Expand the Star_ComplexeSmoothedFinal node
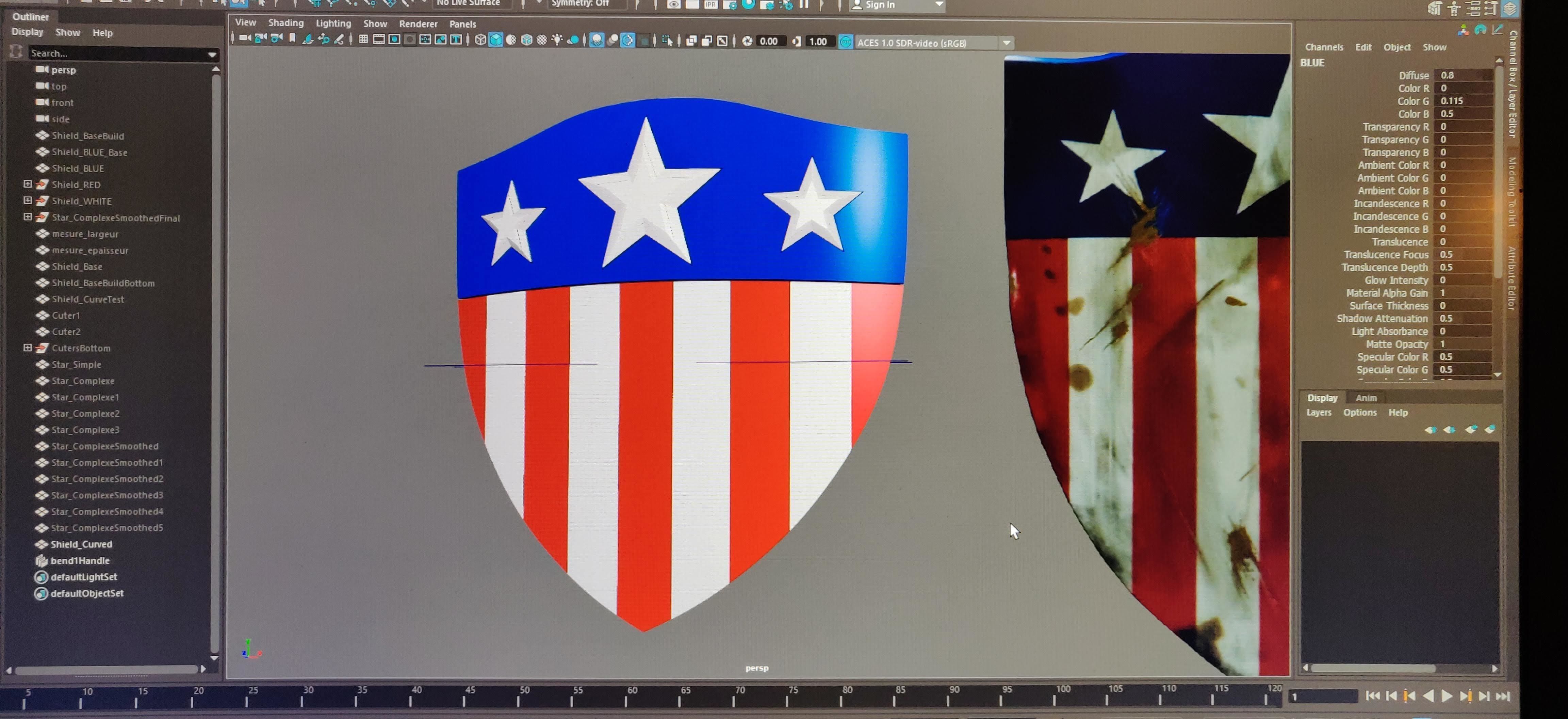This screenshot has width=1568, height=719. (x=27, y=217)
